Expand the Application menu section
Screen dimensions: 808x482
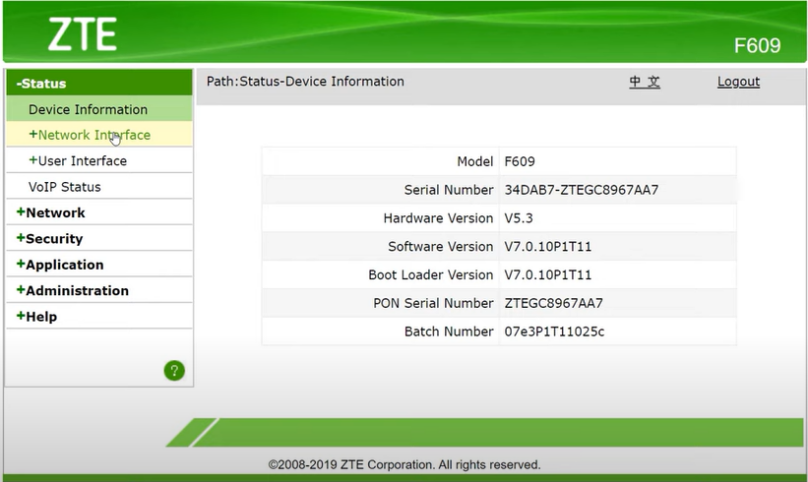(99, 264)
